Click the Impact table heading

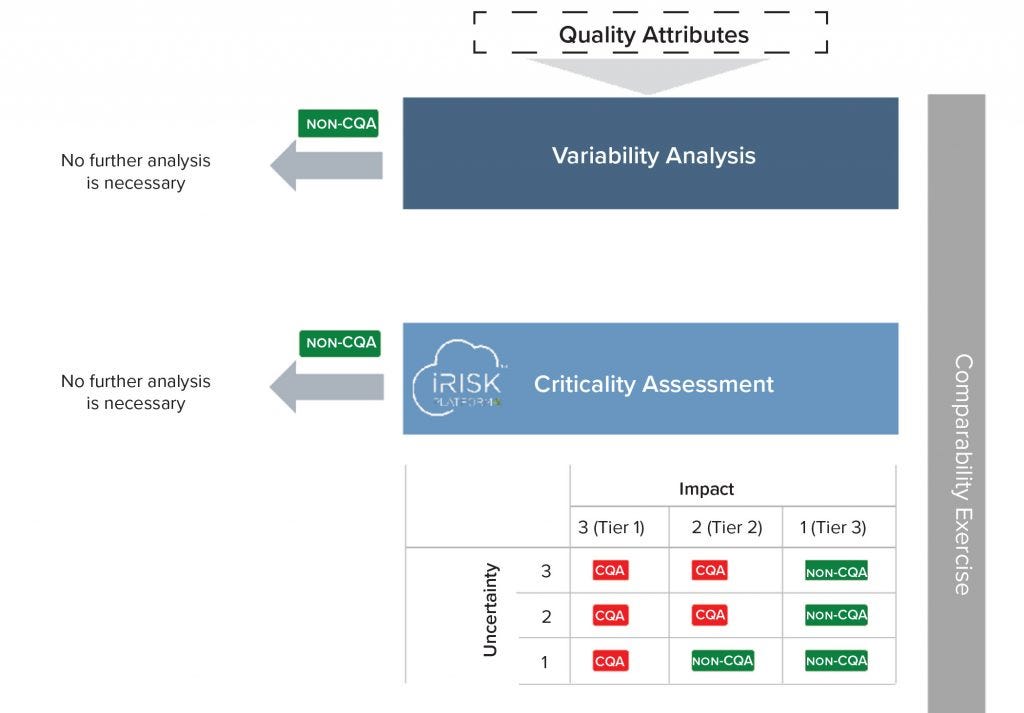[706, 489]
